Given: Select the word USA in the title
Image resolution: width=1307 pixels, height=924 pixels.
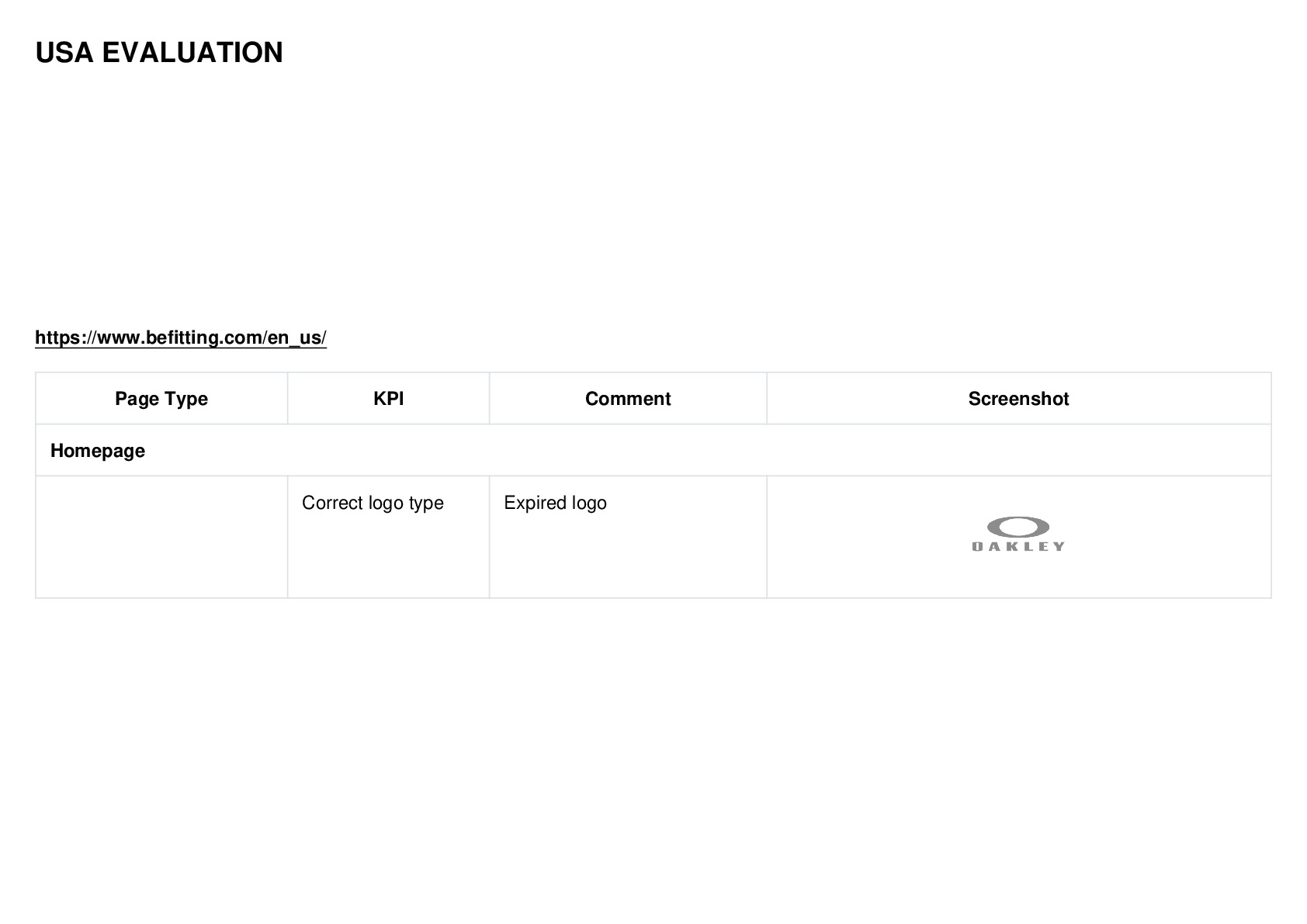Looking at the screenshot, I should coord(64,53).
